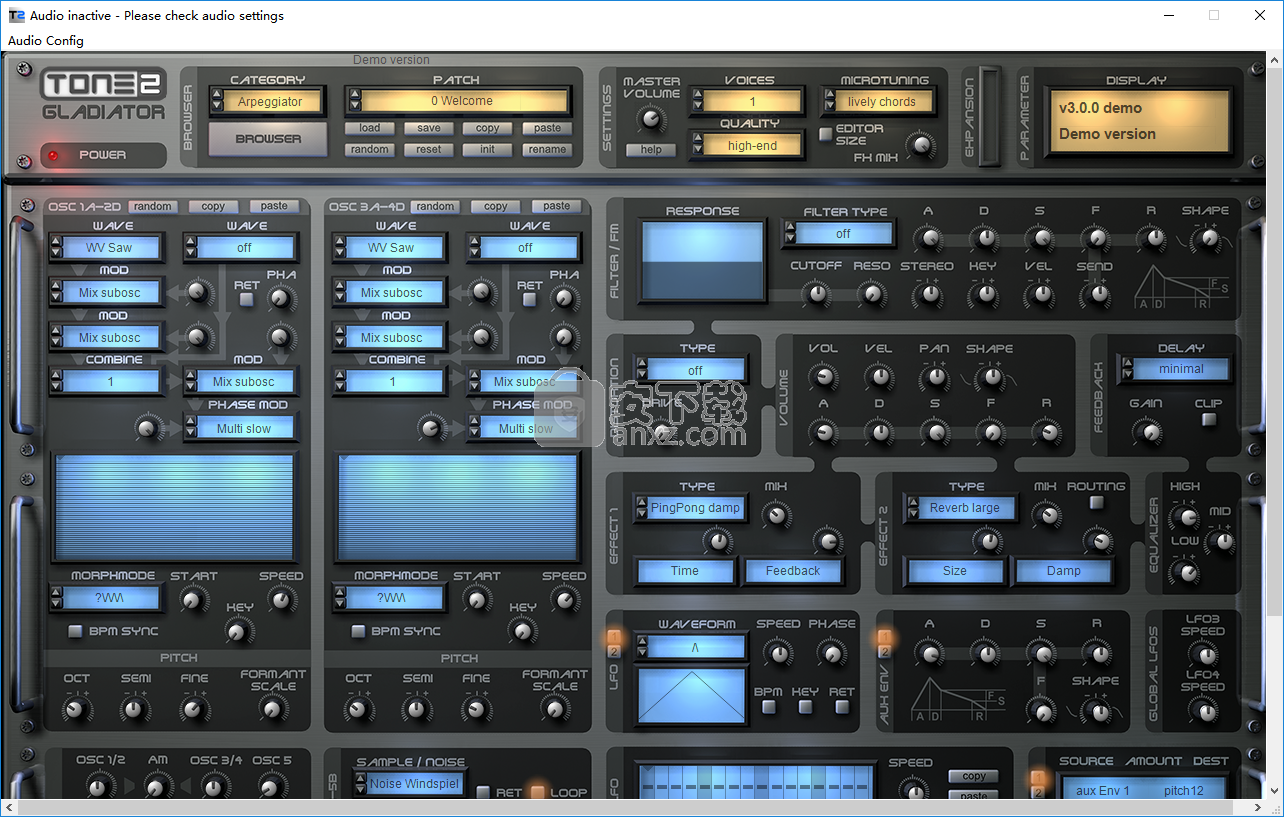Click the OSC 3A-4D Semi pitch knob
The height and width of the screenshot is (817, 1284).
417,710
